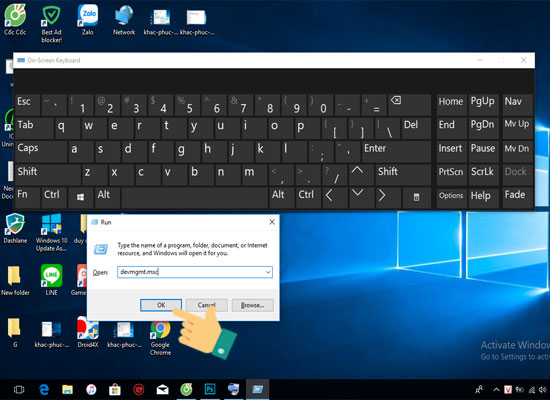The height and width of the screenshot is (400, 550).
Task: Open Mail app from the taskbar
Action: pos(162,389)
